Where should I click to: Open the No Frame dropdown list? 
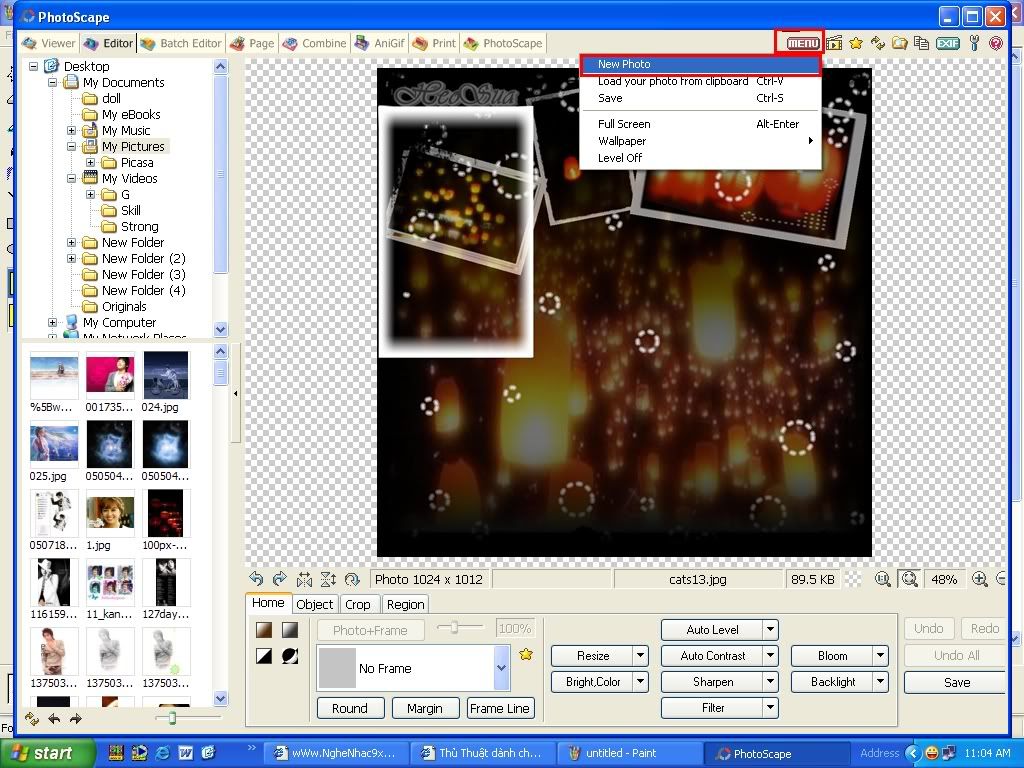tap(502, 668)
